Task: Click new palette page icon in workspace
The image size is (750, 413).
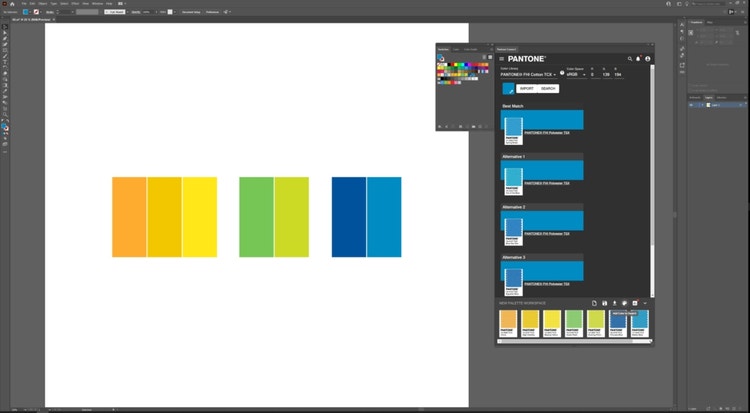Action: (x=594, y=303)
